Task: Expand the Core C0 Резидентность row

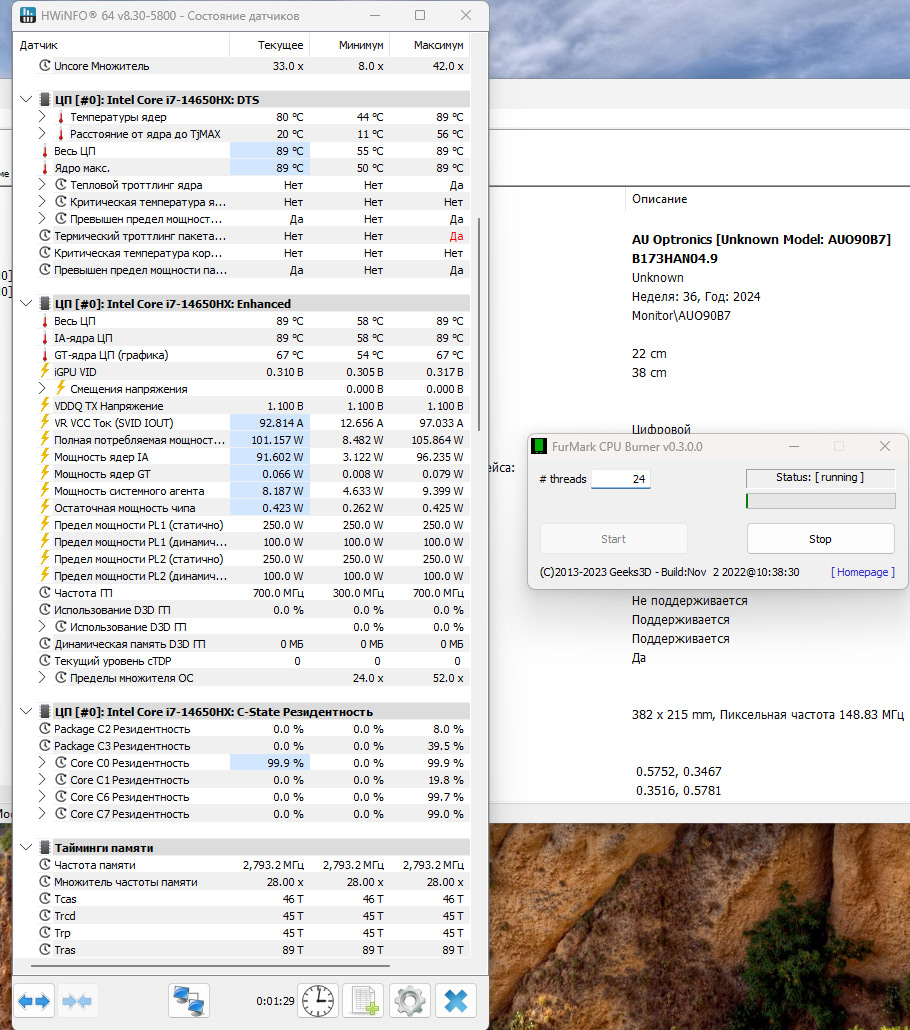Action: 42,763
